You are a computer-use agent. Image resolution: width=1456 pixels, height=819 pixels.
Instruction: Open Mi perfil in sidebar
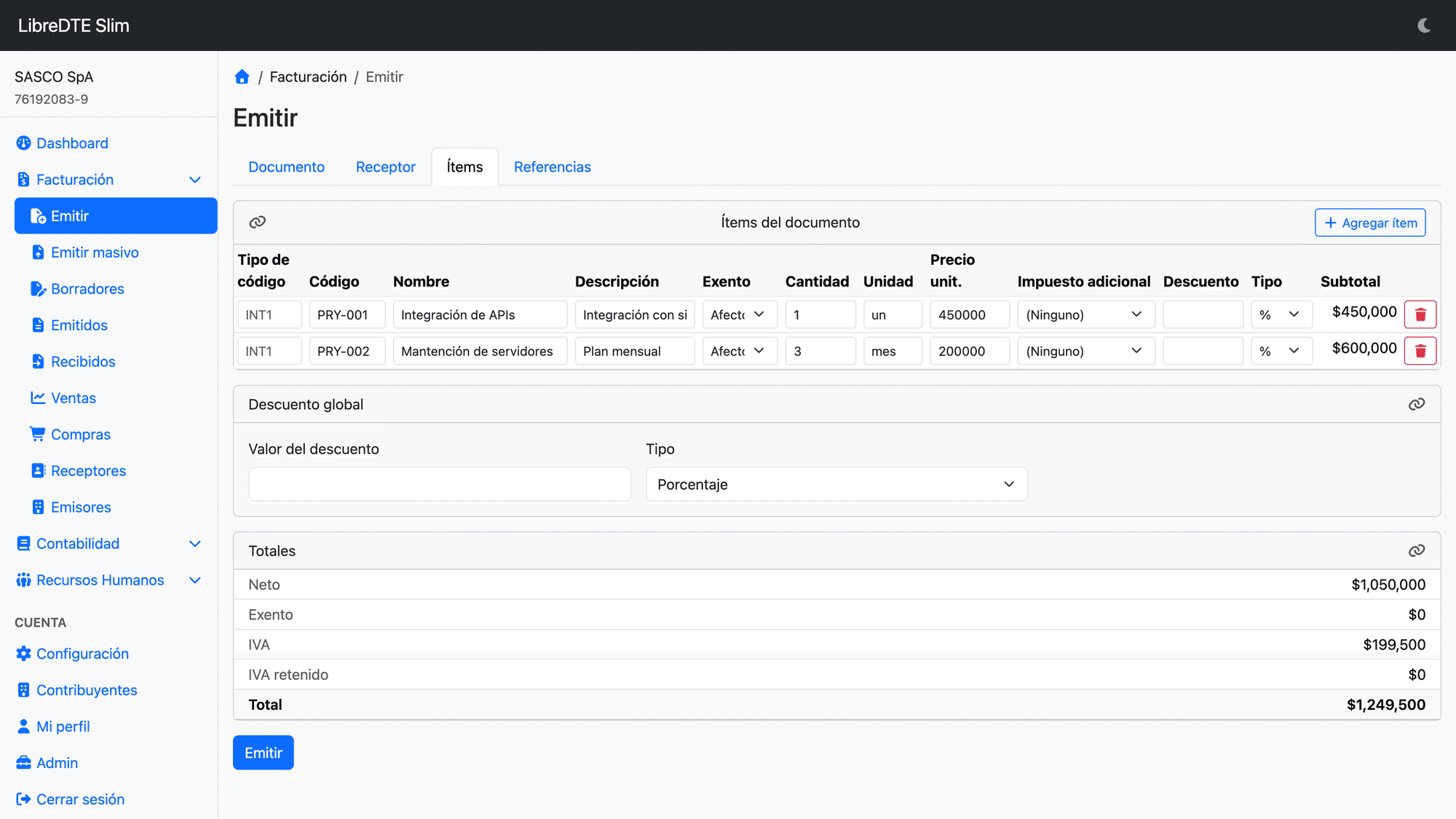point(52,727)
